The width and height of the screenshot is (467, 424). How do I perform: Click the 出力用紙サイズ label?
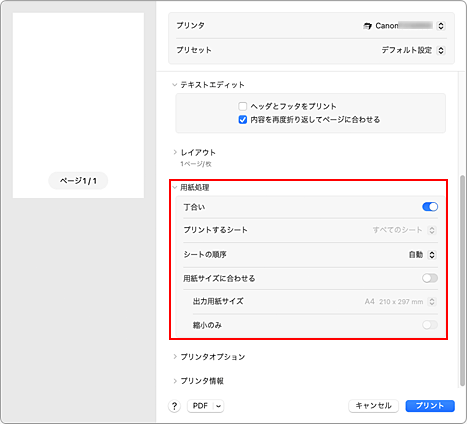(218, 301)
